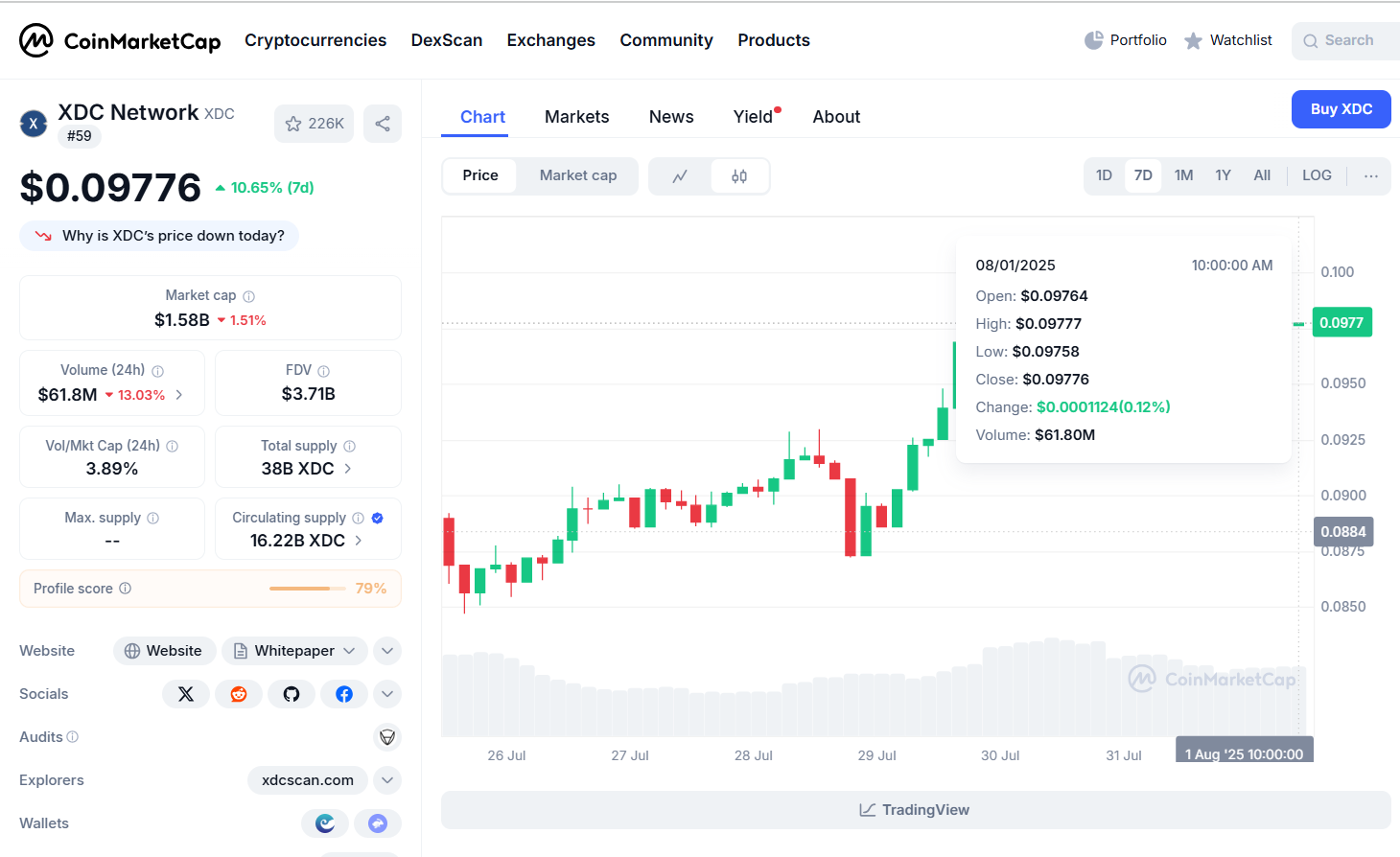Image resolution: width=1400 pixels, height=857 pixels.
Task: Switch to candlestick chart view icon
Action: (x=739, y=176)
